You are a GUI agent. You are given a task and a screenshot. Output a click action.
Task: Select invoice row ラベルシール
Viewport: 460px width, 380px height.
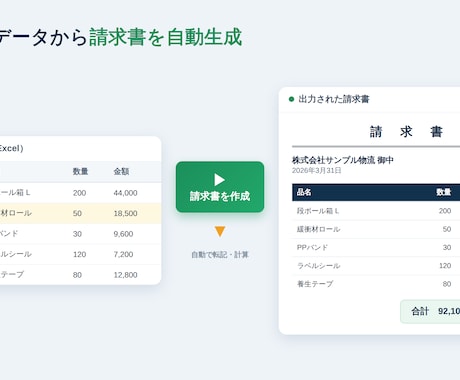click(x=376, y=266)
